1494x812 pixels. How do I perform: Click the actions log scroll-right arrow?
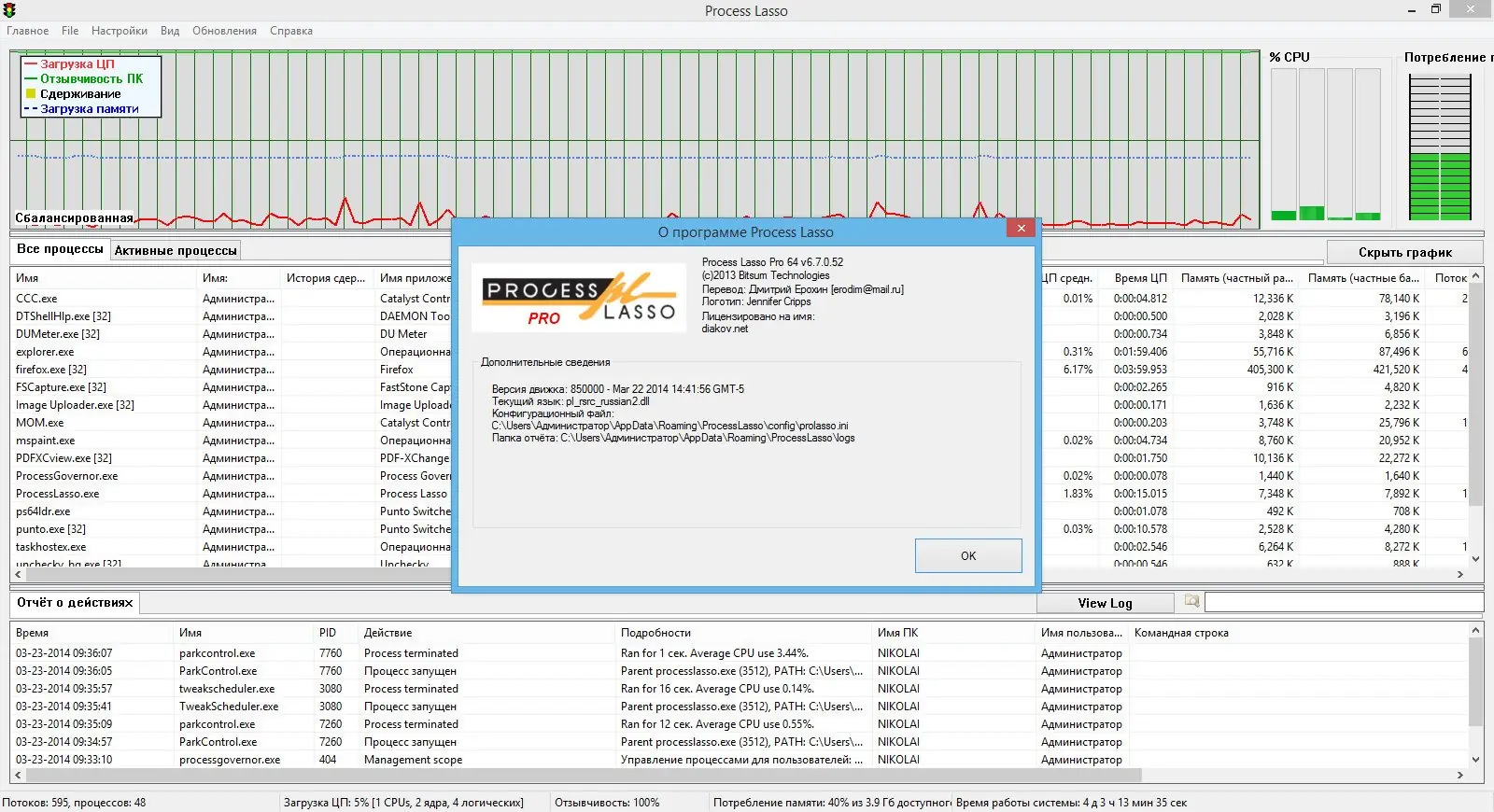pyautogui.click(x=1460, y=776)
